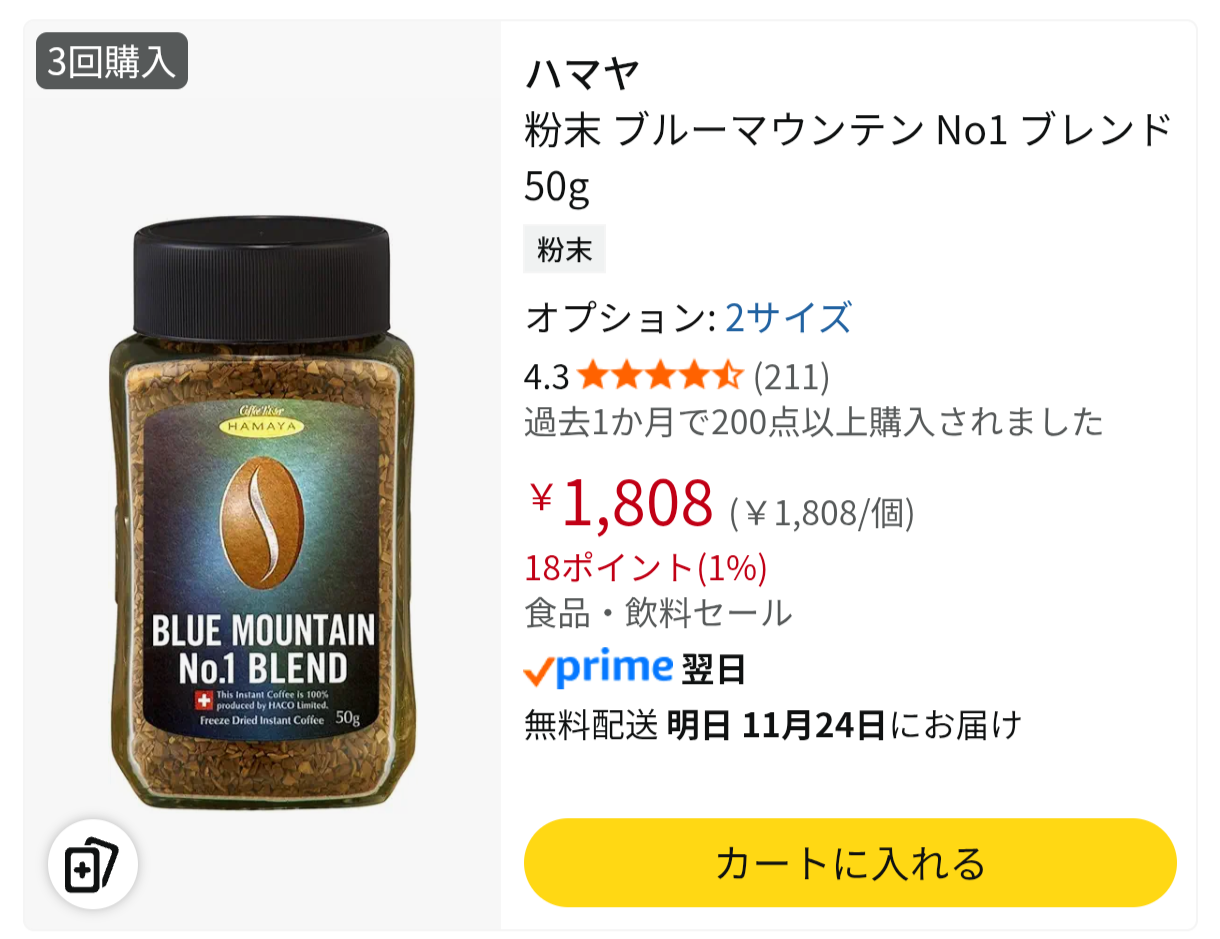
Task: Click the orange star rating icons
Action: (x=660, y=376)
